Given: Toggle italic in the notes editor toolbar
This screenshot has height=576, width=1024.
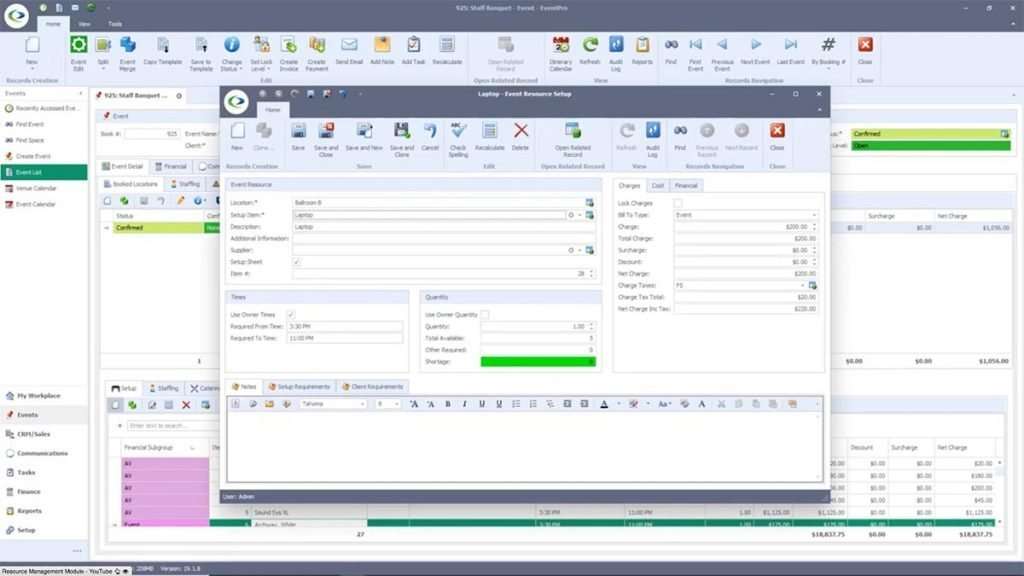Looking at the screenshot, I should [x=464, y=404].
